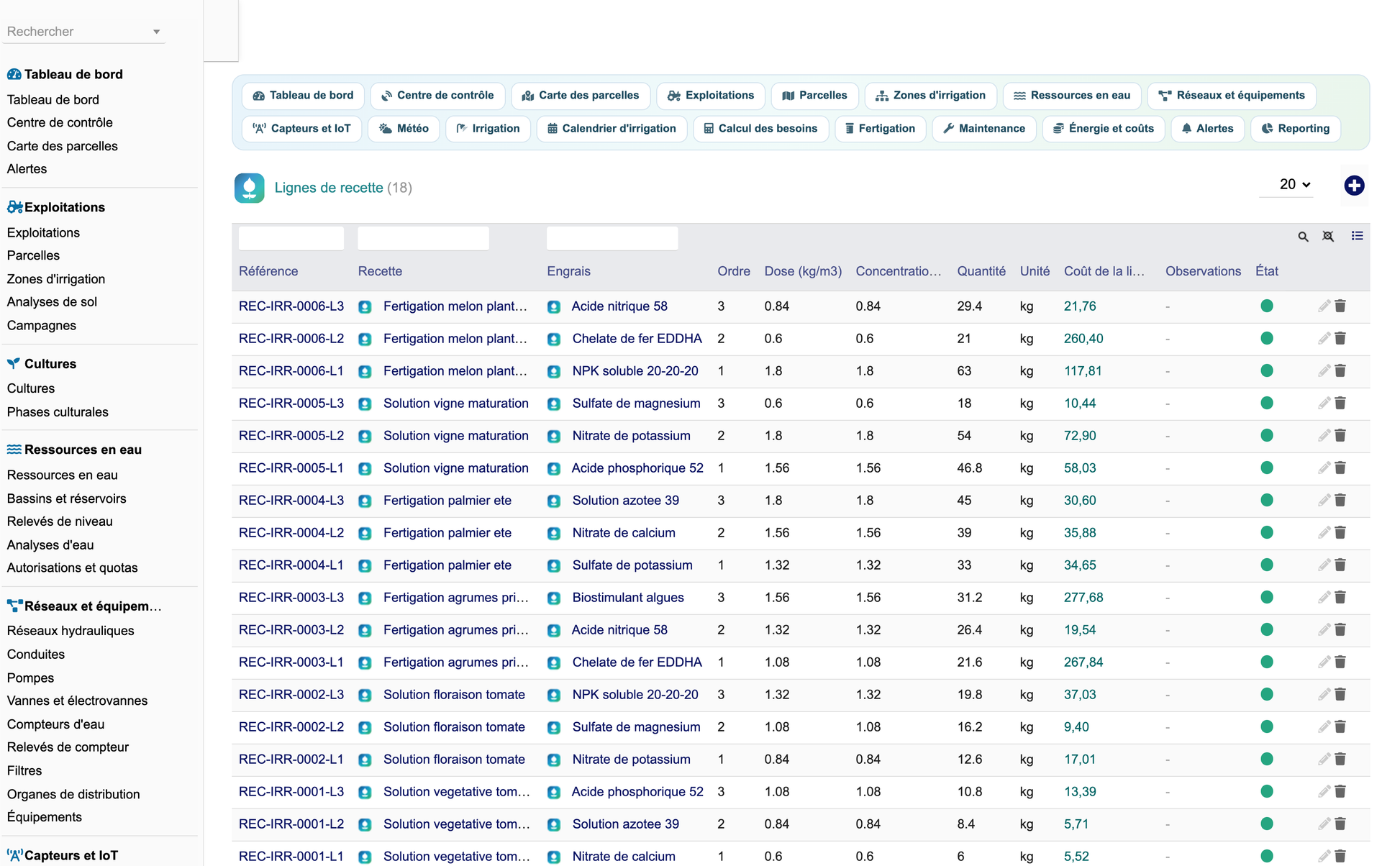Click Analyses de sol in sidebar

coord(52,302)
